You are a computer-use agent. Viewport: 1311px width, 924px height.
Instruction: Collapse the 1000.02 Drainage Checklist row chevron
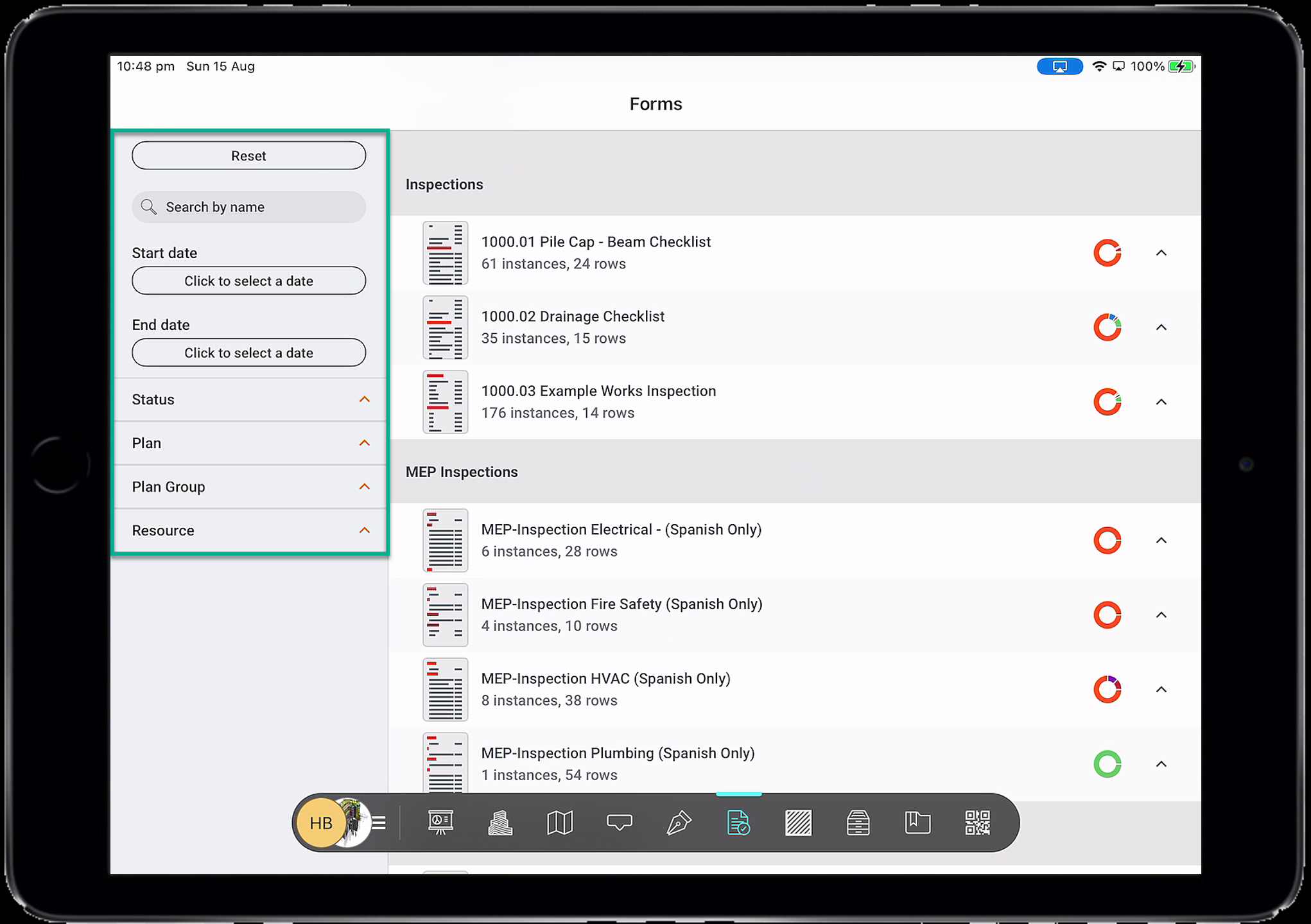(x=1161, y=327)
